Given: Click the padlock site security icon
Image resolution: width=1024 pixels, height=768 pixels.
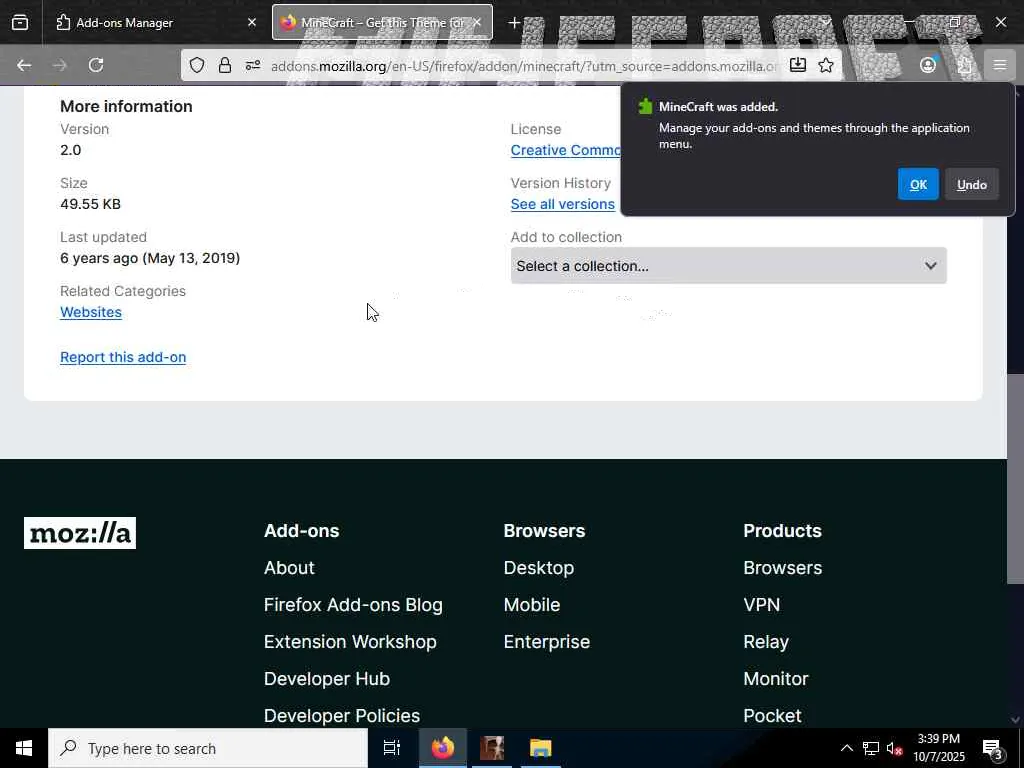Looking at the screenshot, I should pos(225,65).
